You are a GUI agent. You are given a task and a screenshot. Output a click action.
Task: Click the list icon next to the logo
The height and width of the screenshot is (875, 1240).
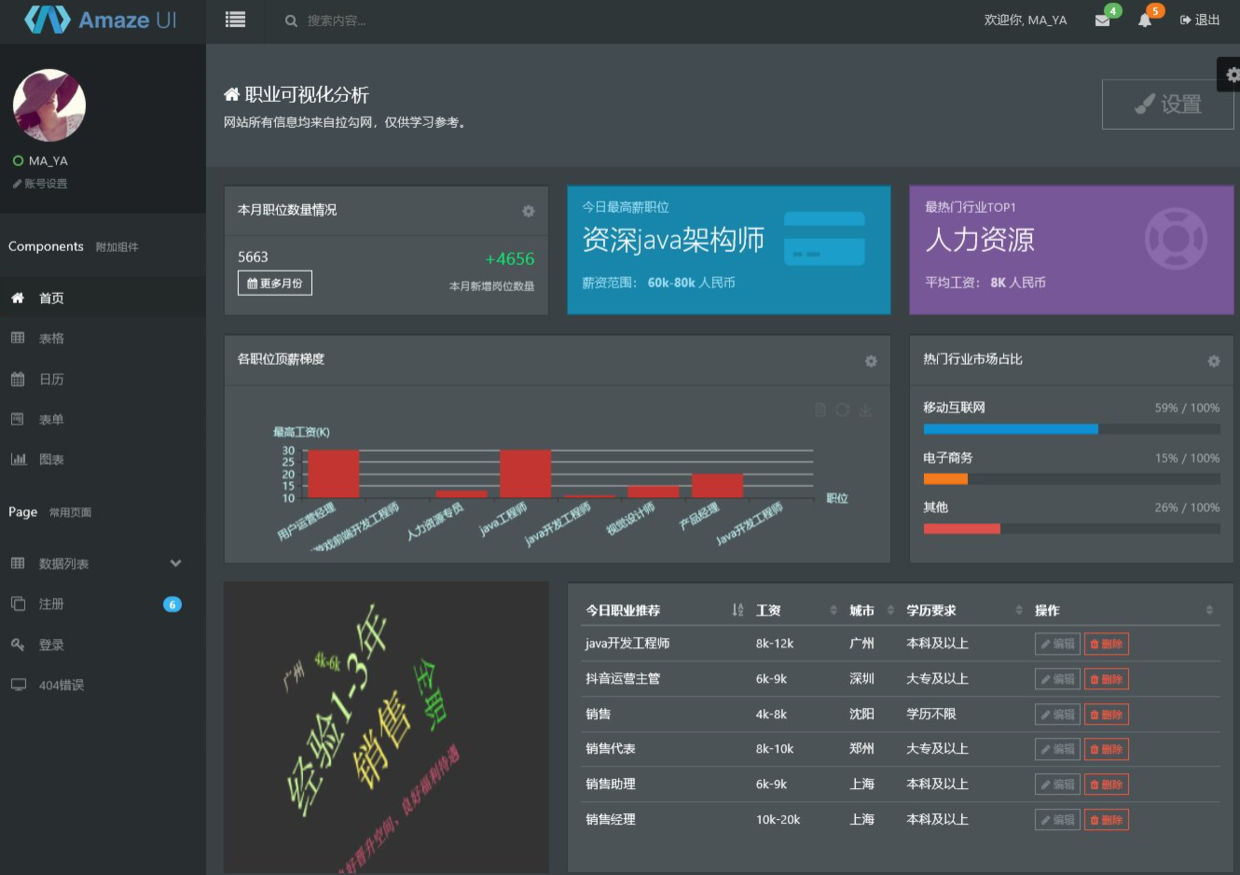(x=235, y=20)
